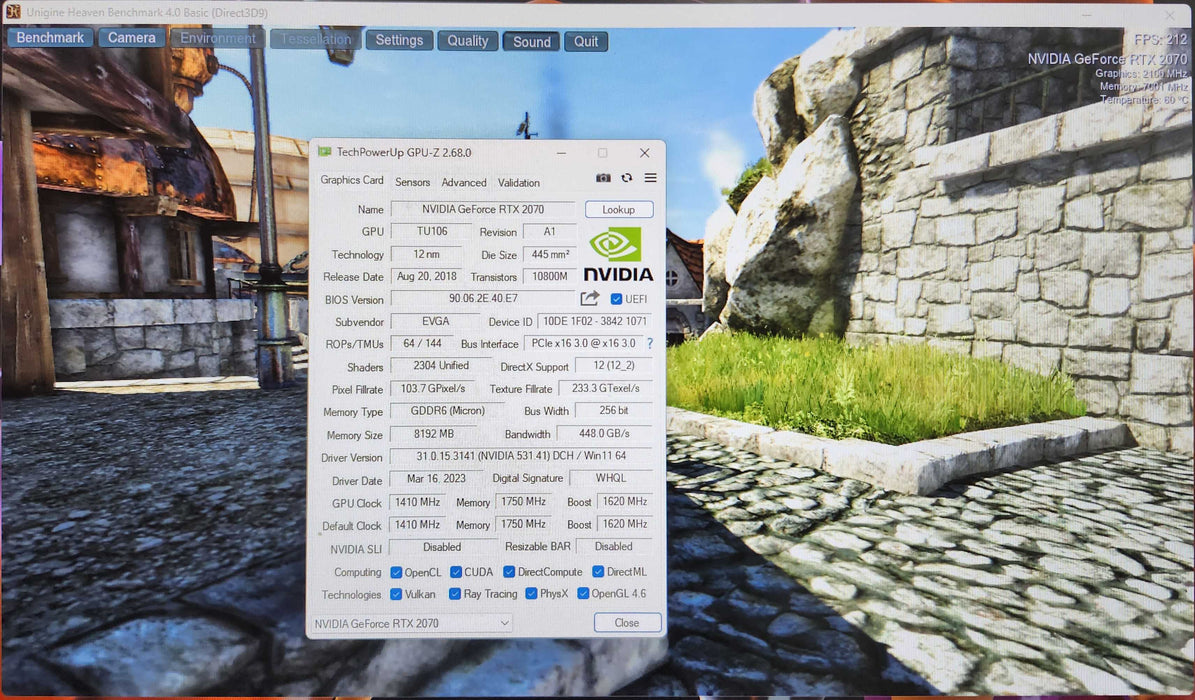Click the NVIDIA SLI Disabled field
Viewport: 1195px width, 700px height.
coord(442,547)
